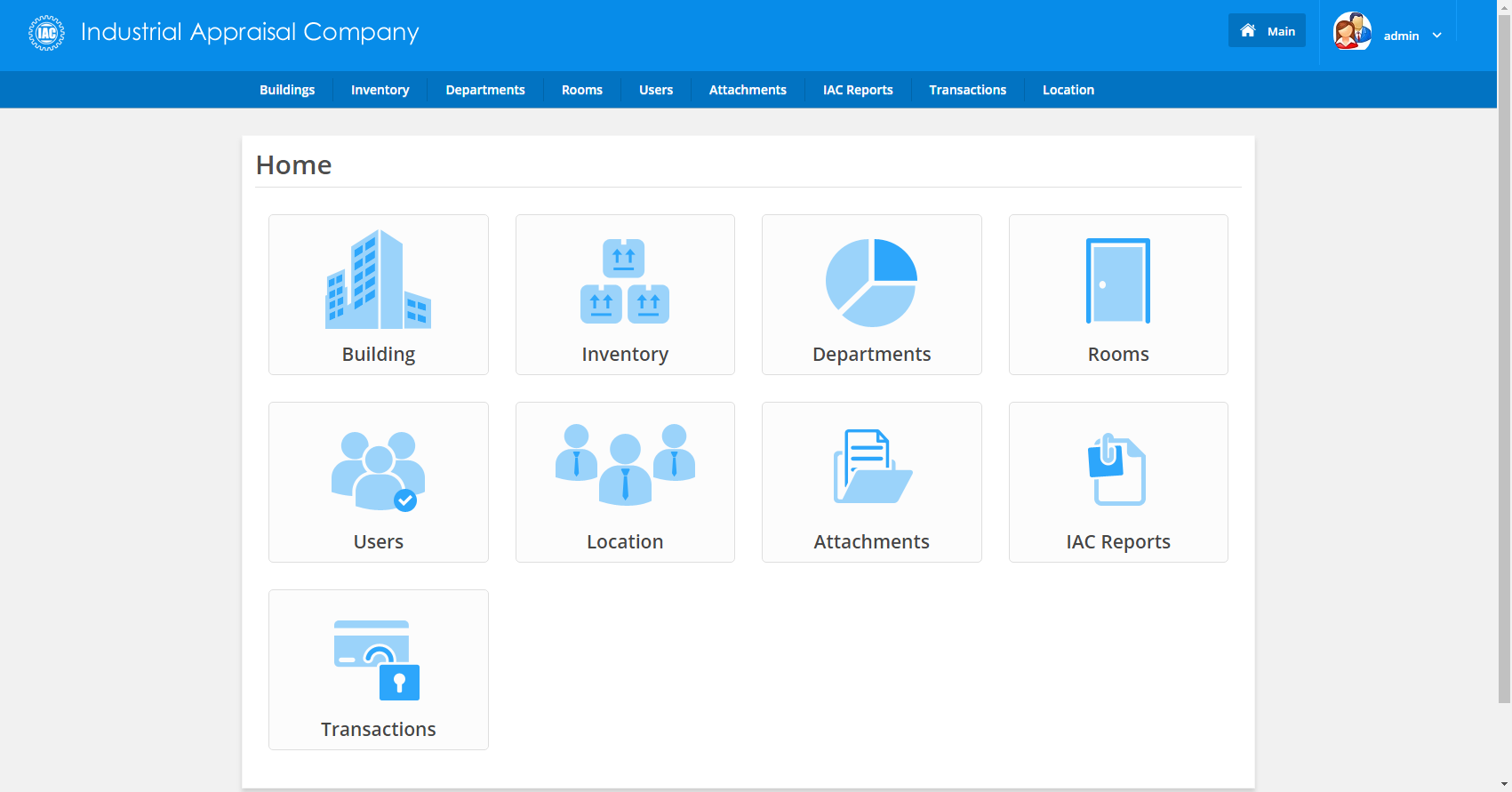The width and height of the screenshot is (1512, 792).
Task: Click the page vertical scrollbar
Action: [1504, 356]
